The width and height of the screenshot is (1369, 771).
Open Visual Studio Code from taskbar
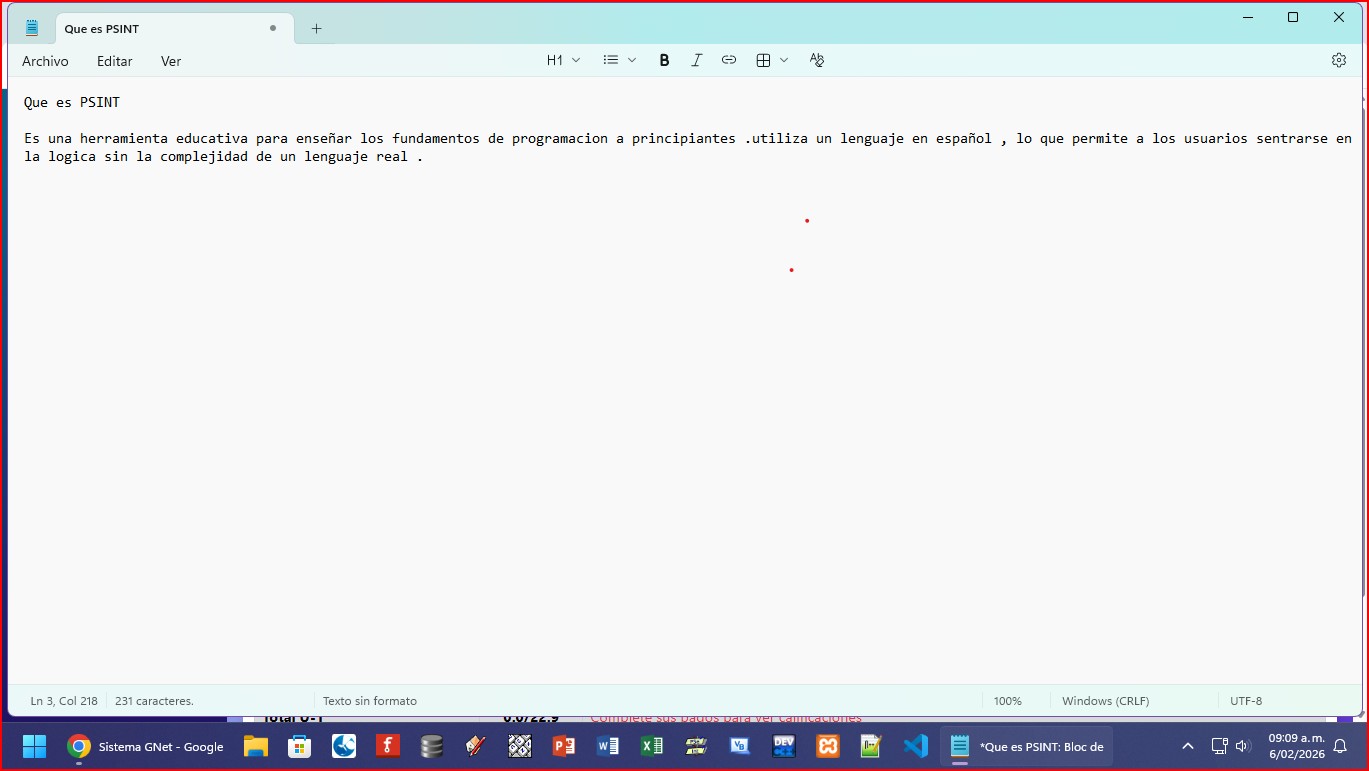[915, 746]
